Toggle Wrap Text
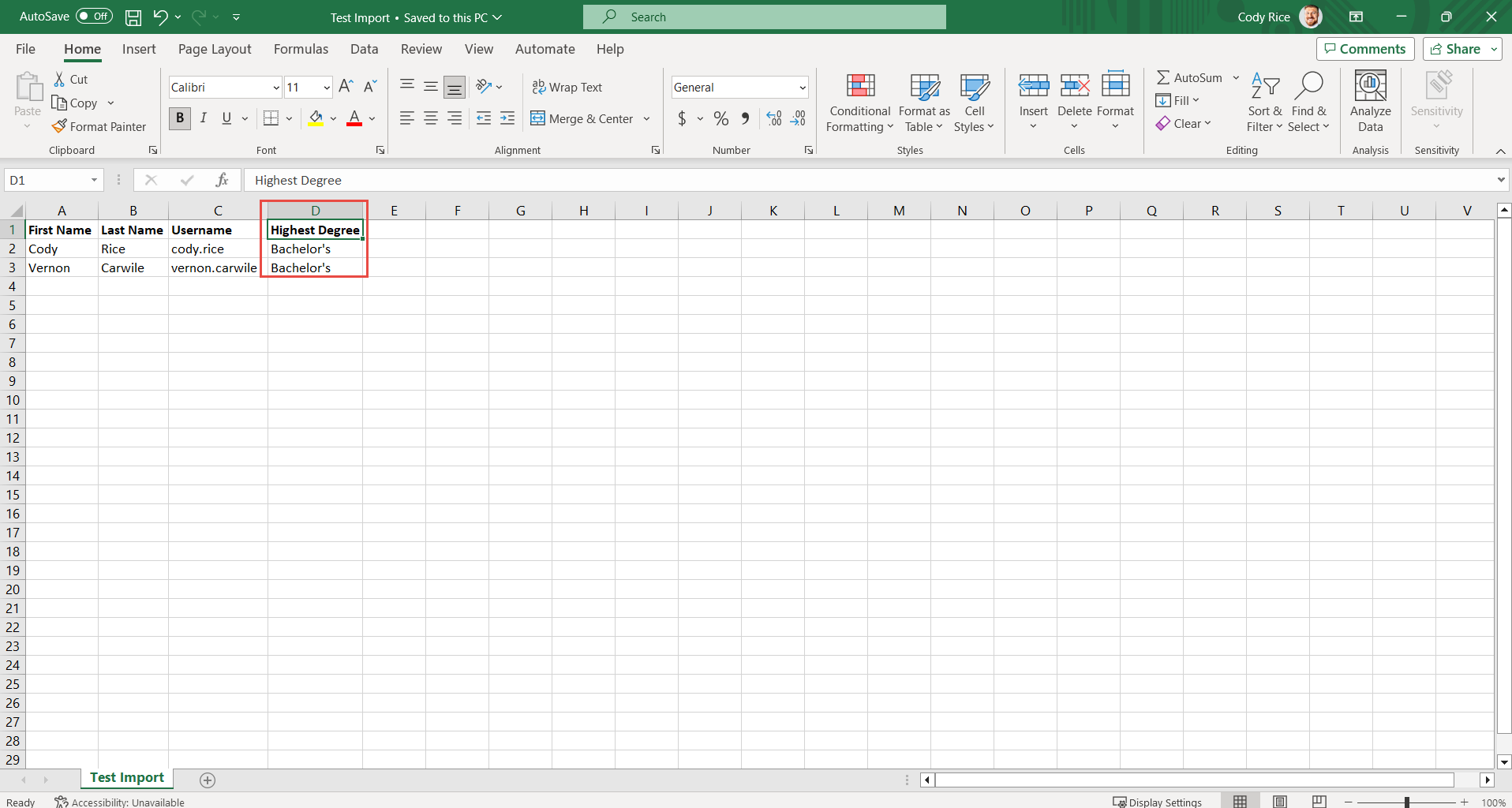 point(567,87)
